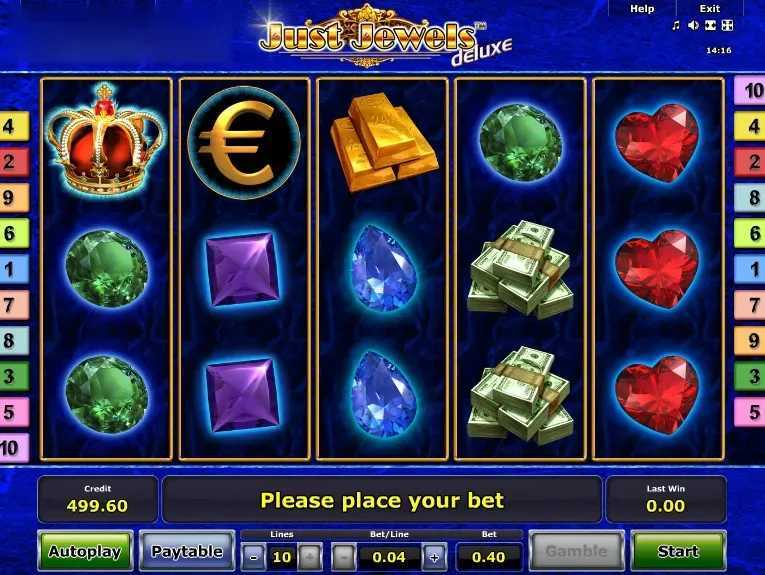The image size is (765, 575).
Task: Toggle fullscreen with the four-arrows icon
Action: [x=727, y=25]
